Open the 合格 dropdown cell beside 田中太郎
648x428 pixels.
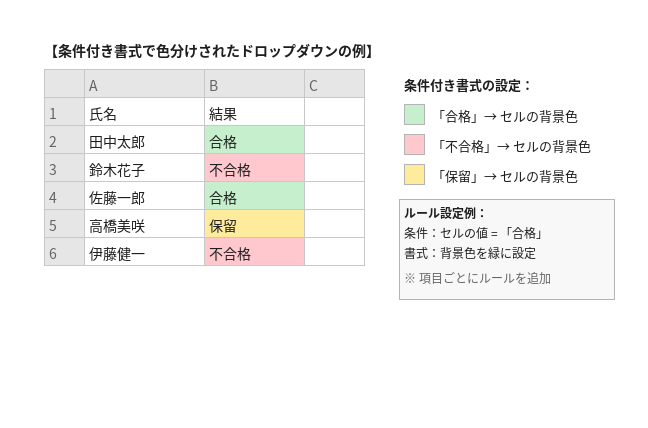(x=254, y=140)
